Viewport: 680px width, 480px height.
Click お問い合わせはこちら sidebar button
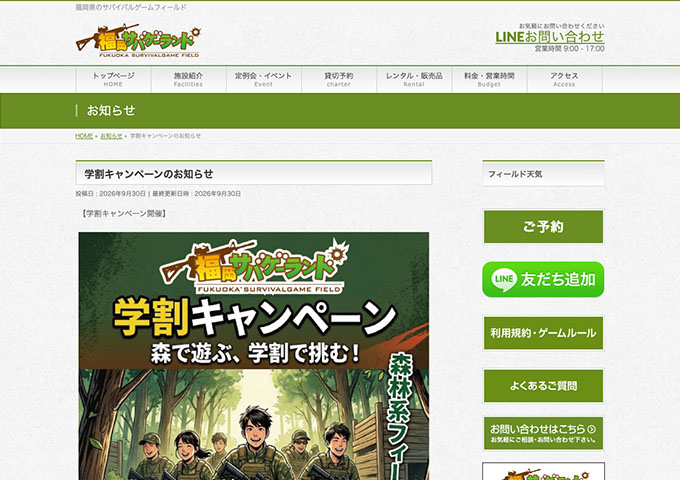point(543,433)
